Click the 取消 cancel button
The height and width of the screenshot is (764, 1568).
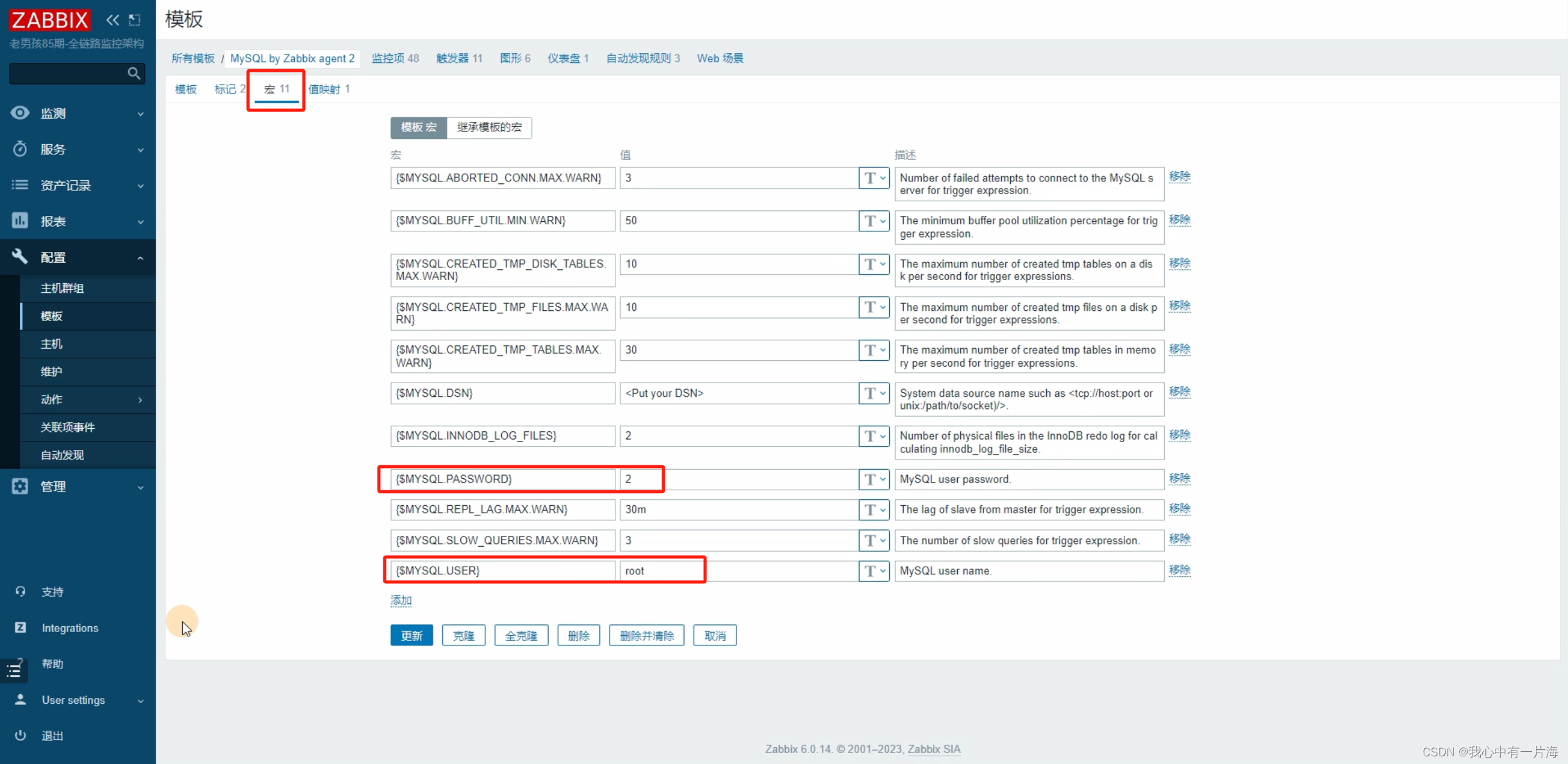tap(715, 635)
